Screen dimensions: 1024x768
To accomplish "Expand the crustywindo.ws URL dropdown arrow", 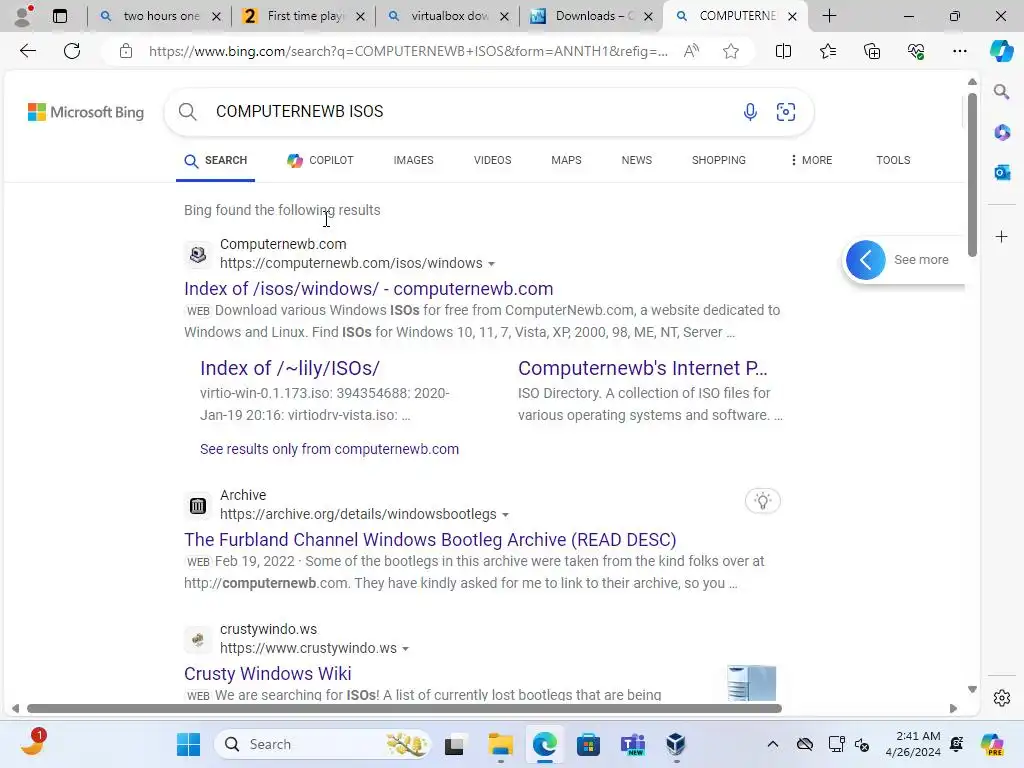I will pos(406,648).
